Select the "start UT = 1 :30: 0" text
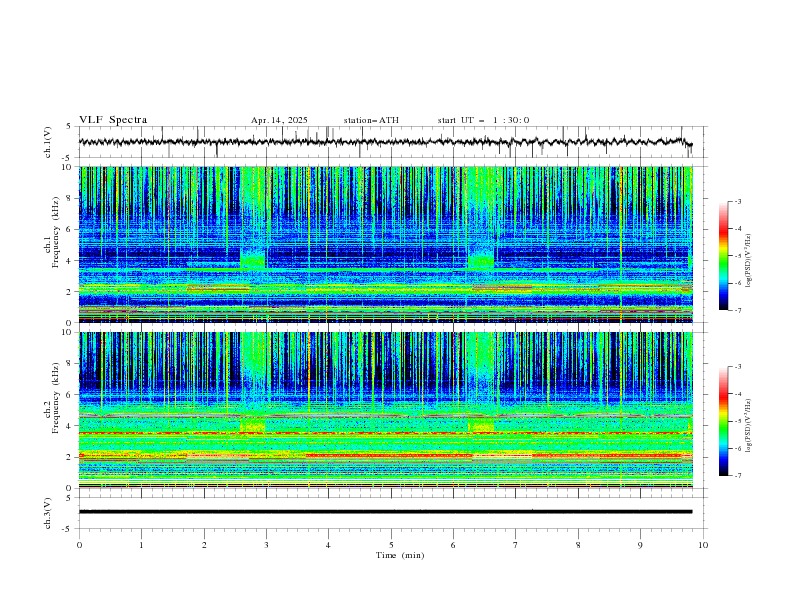 point(483,120)
